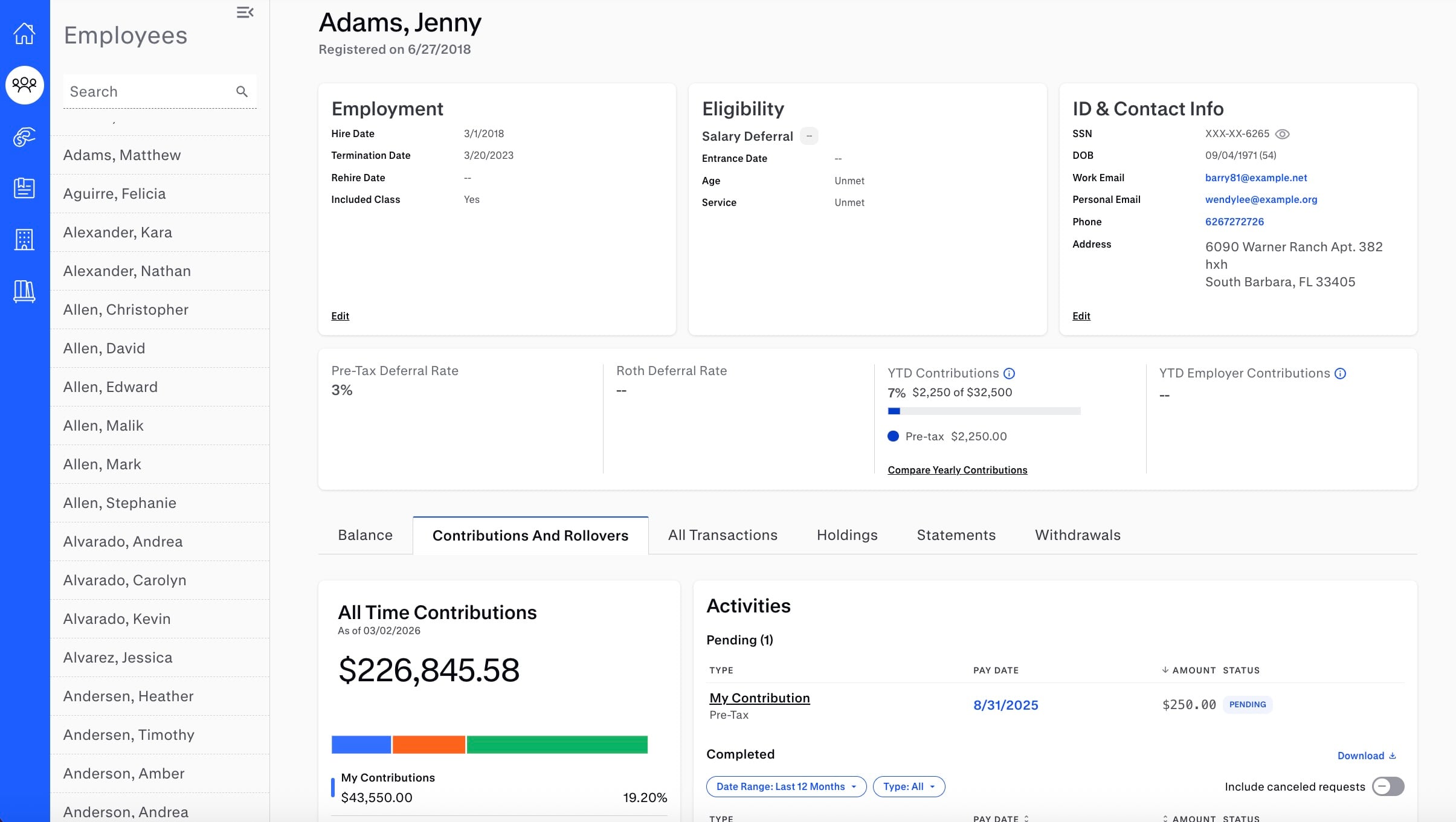
Task: Open the library books sidebar icon
Action: 24,291
